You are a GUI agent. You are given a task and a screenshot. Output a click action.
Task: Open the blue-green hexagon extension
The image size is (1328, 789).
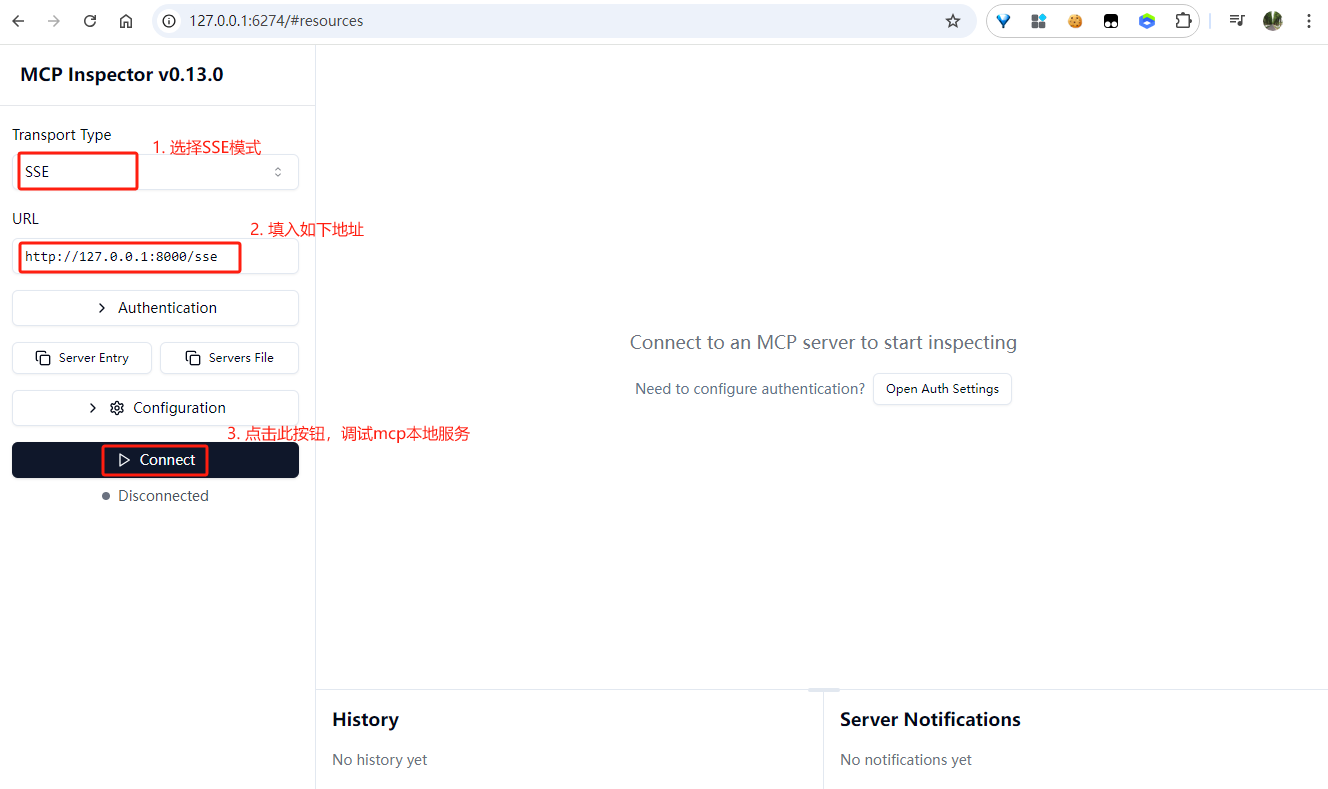[1147, 21]
